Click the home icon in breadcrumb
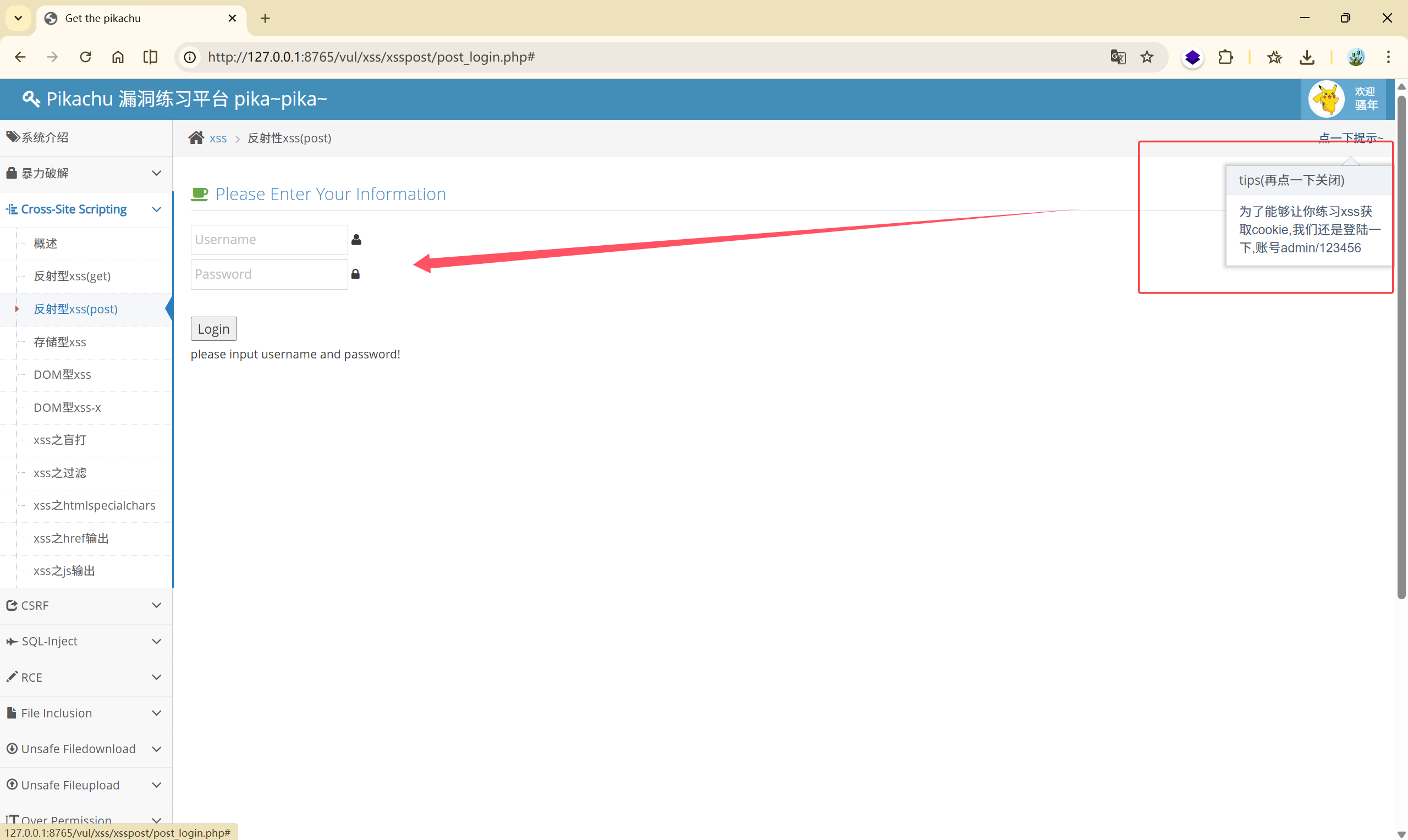This screenshot has width=1408, height=840. (196, 137)
